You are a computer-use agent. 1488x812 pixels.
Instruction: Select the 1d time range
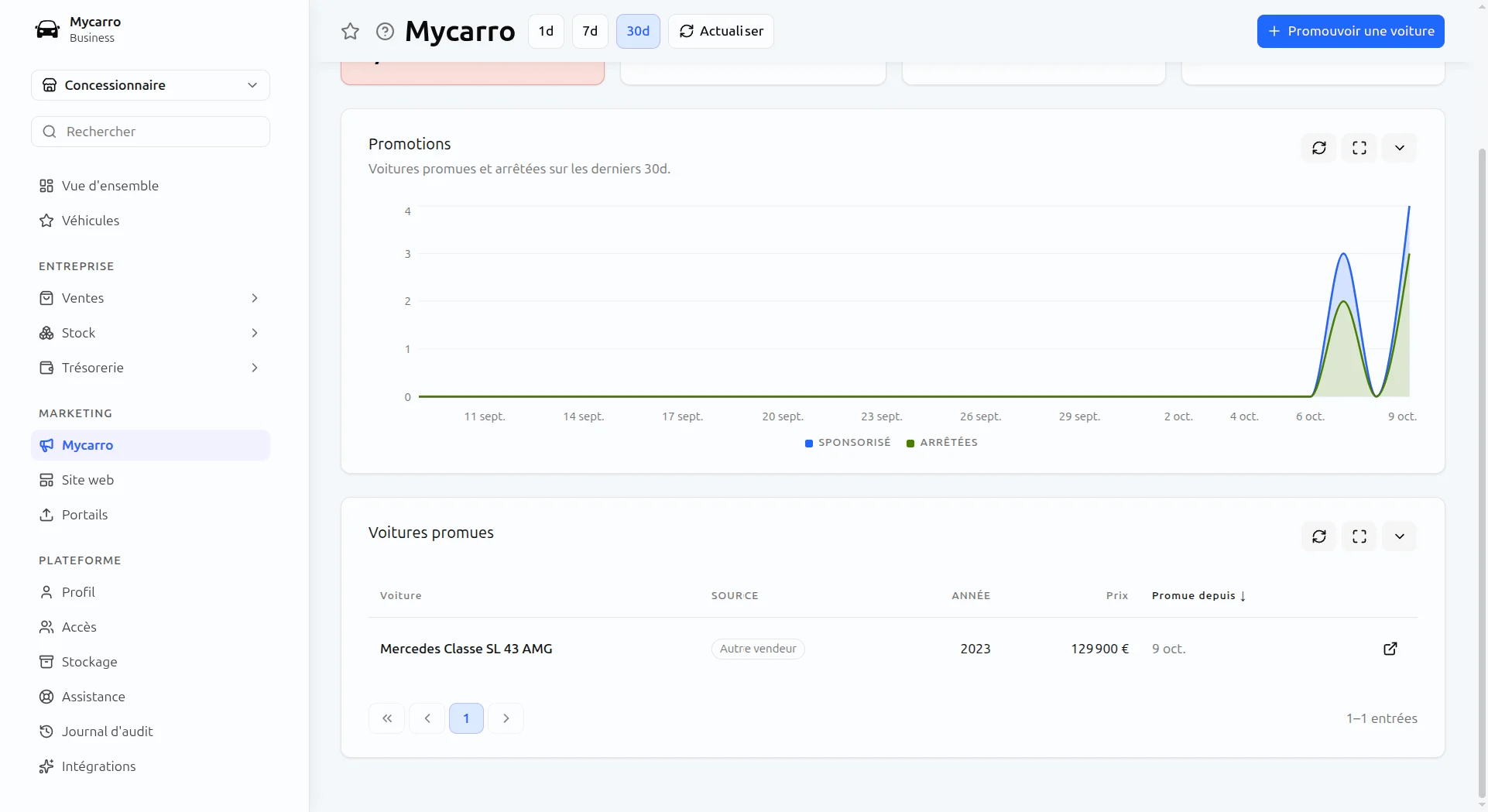pos(546,31)
